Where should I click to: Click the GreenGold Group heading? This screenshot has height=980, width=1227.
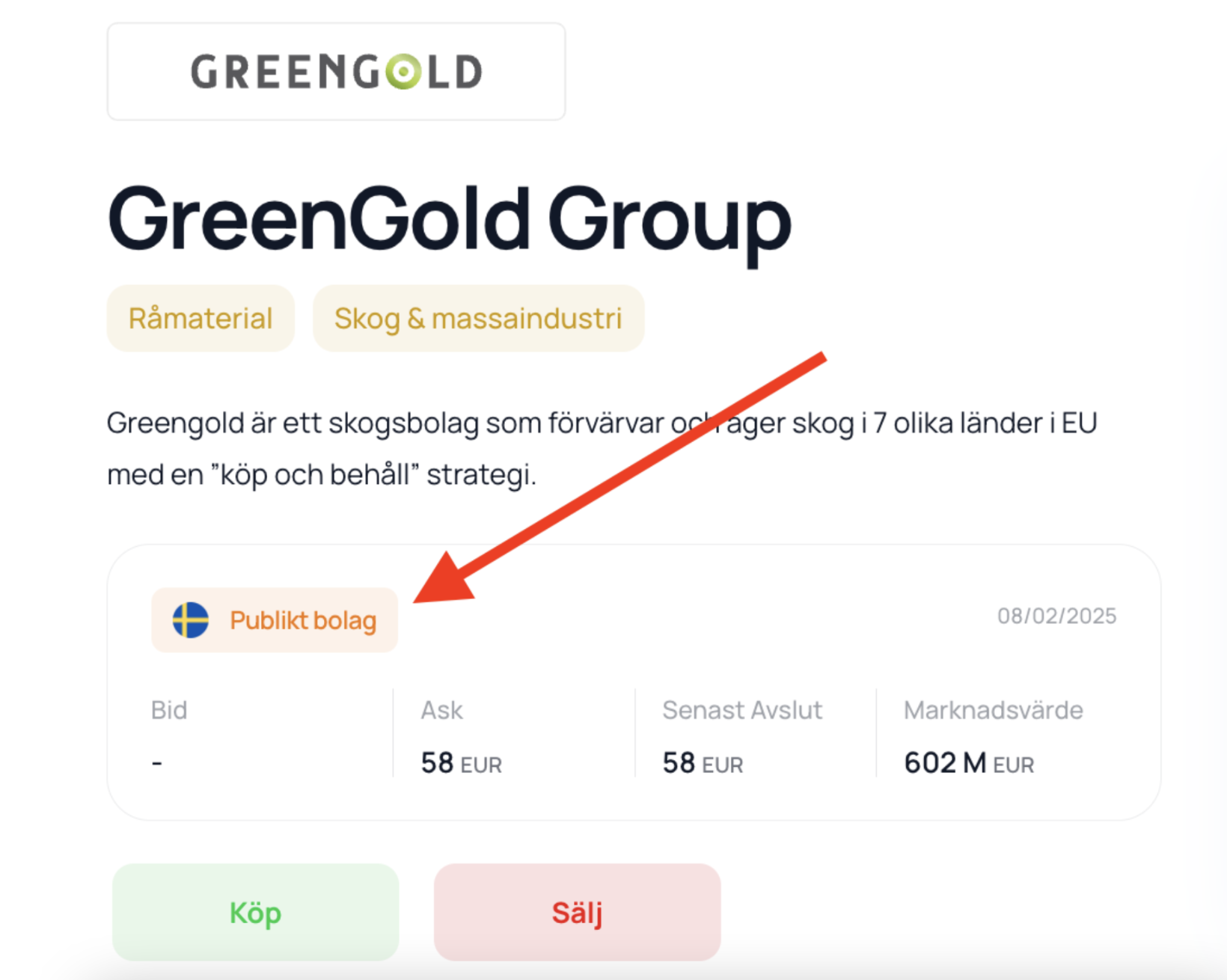[449, 221]
